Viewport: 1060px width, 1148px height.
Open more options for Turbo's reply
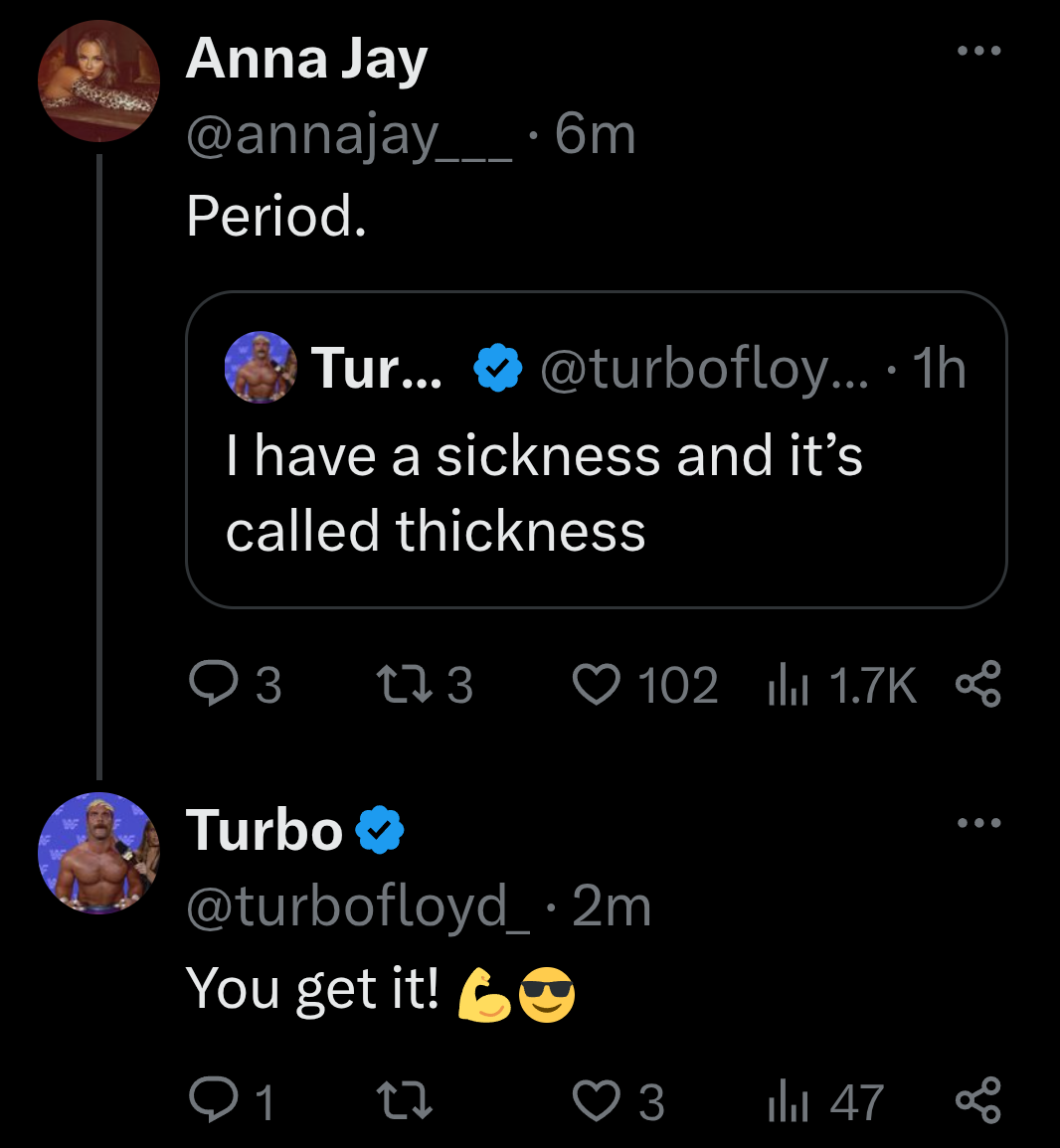[x=978, y=823]
